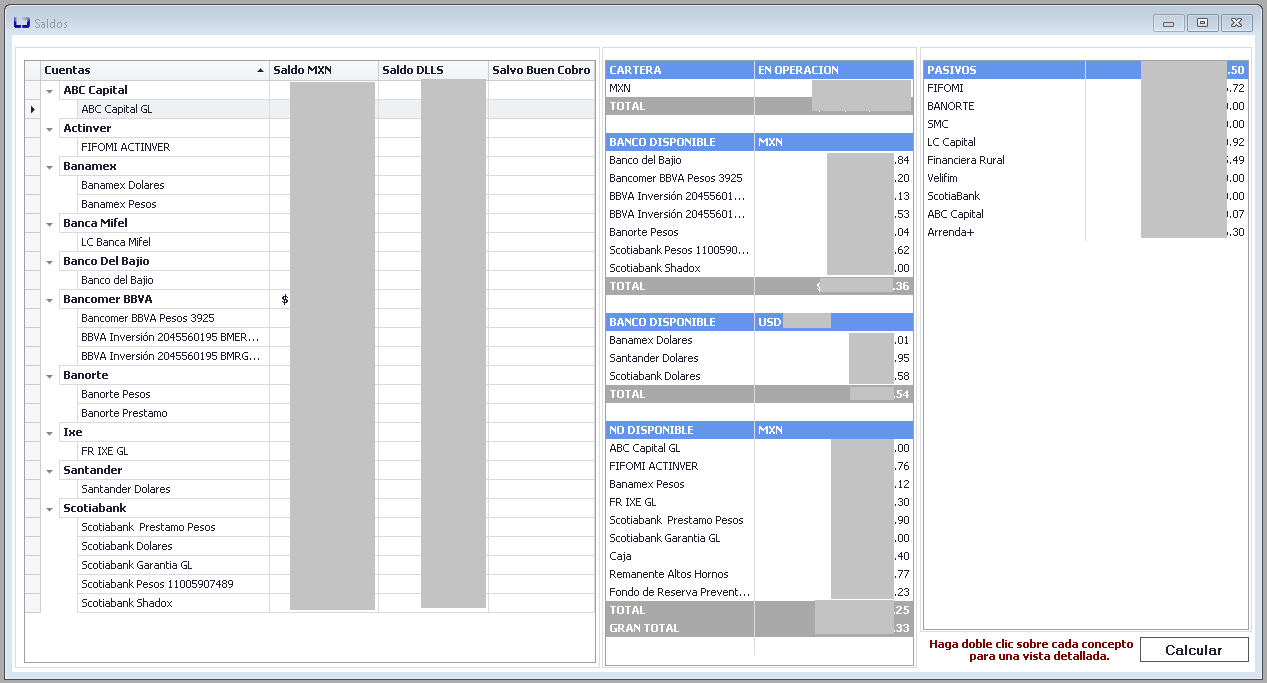Click Banco del Bajio under BANCO DISPONIBLE MXN
1267x683 pixels.
click(759, 160)
